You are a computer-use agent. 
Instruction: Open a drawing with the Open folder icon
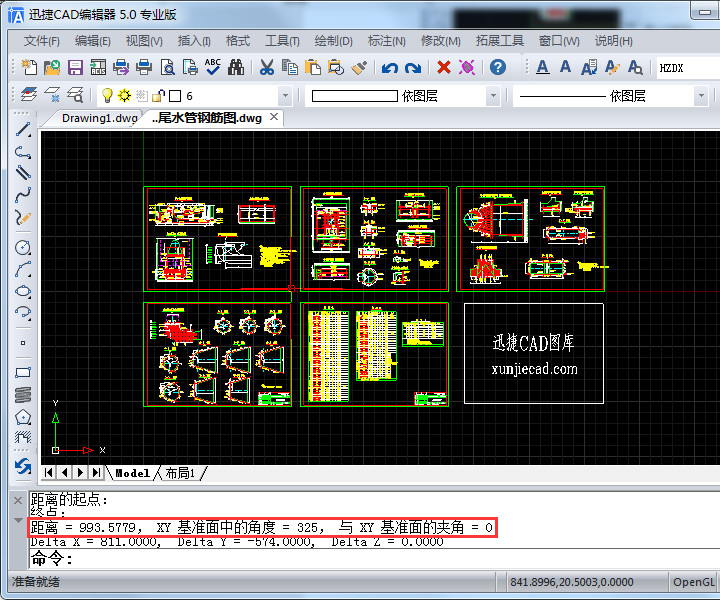tap(52, 67)
